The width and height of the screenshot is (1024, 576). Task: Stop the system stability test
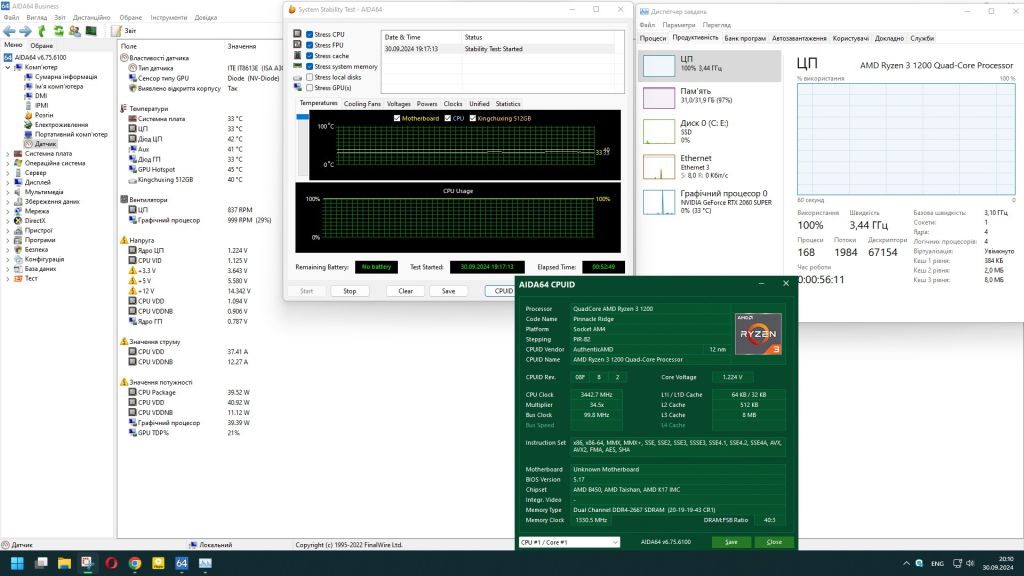(x=350, y=291)
